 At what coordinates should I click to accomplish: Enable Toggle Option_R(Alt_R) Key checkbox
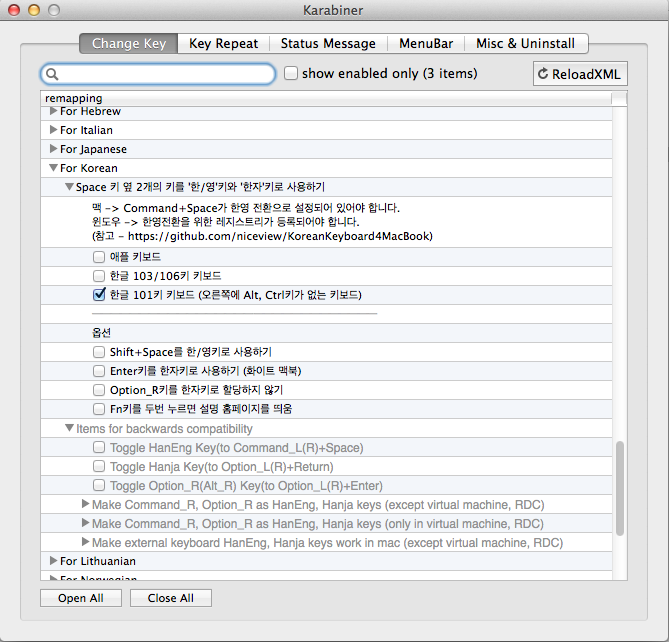pyautogui.click(x=99, y=485)
